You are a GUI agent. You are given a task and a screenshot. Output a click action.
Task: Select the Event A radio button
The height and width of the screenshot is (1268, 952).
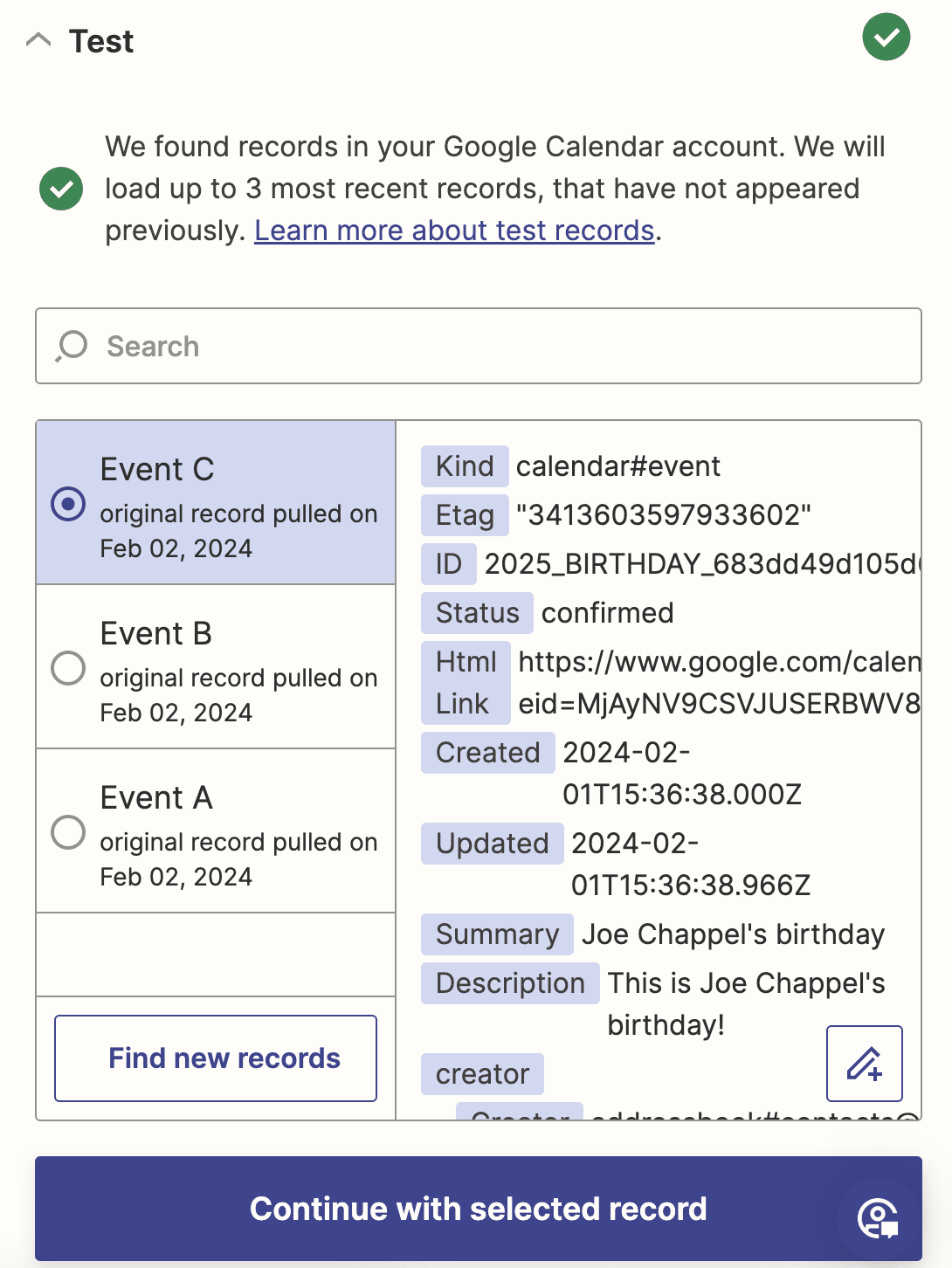[x=68, y=832]
